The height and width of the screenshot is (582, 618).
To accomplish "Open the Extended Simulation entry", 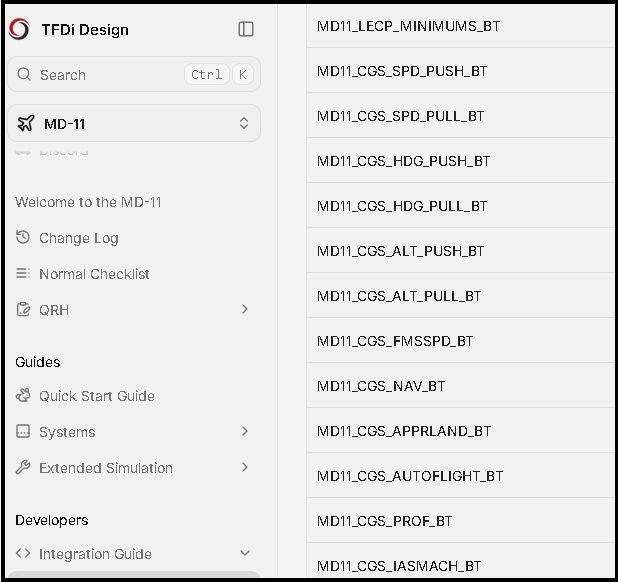I will (x=106, y=468).
